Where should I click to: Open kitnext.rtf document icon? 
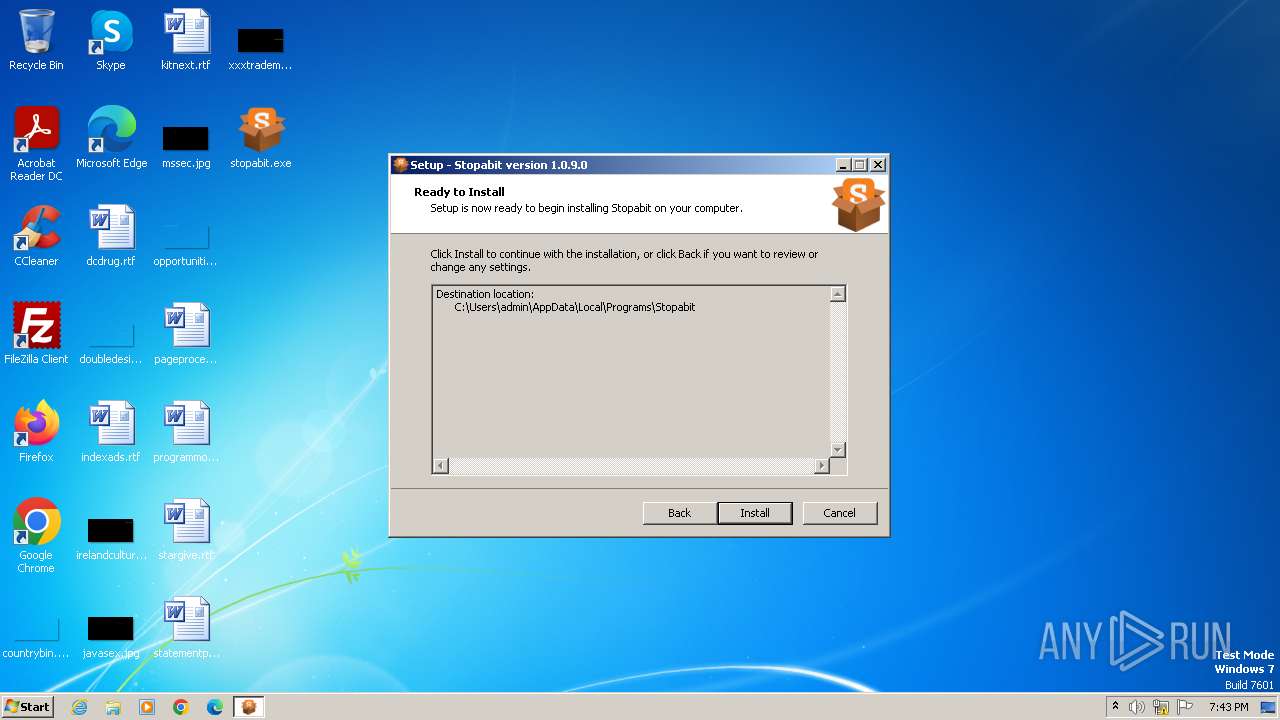point(186,40)
